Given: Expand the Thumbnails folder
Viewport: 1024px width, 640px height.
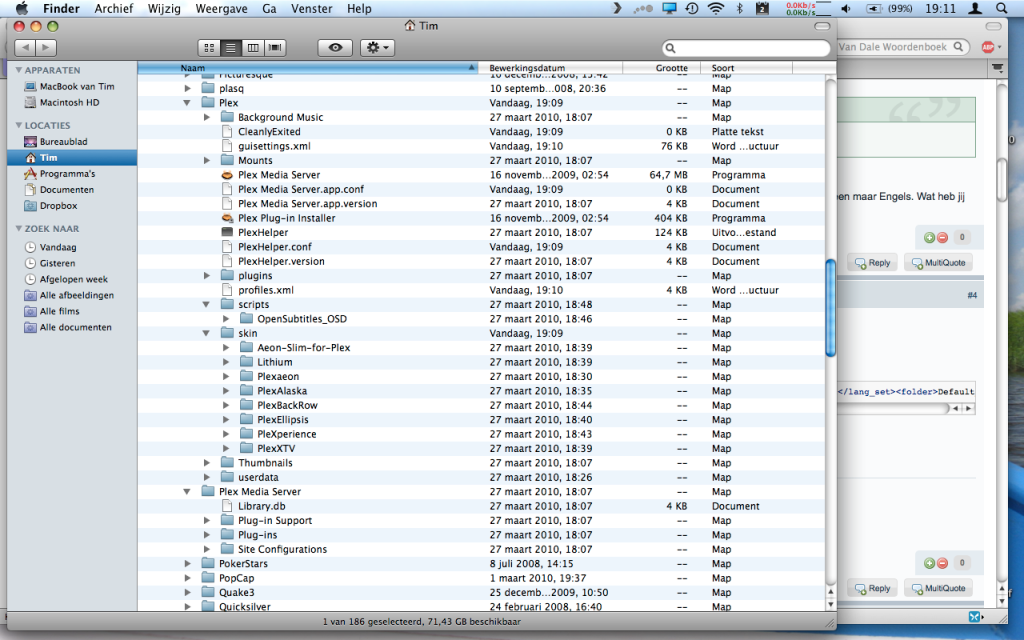Looking at the screenshot, I should point(207,463).
